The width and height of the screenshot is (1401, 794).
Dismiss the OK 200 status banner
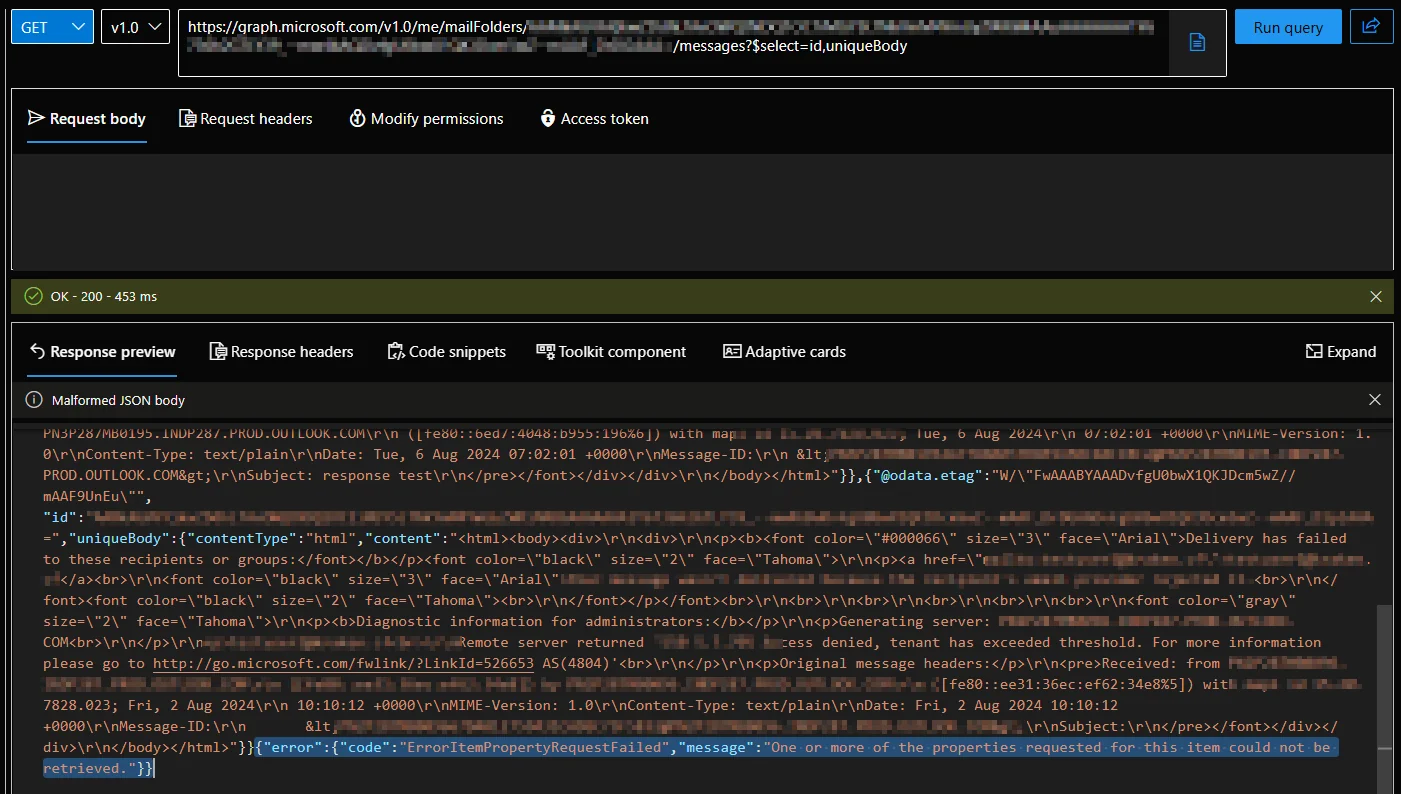click(1375, 296)
